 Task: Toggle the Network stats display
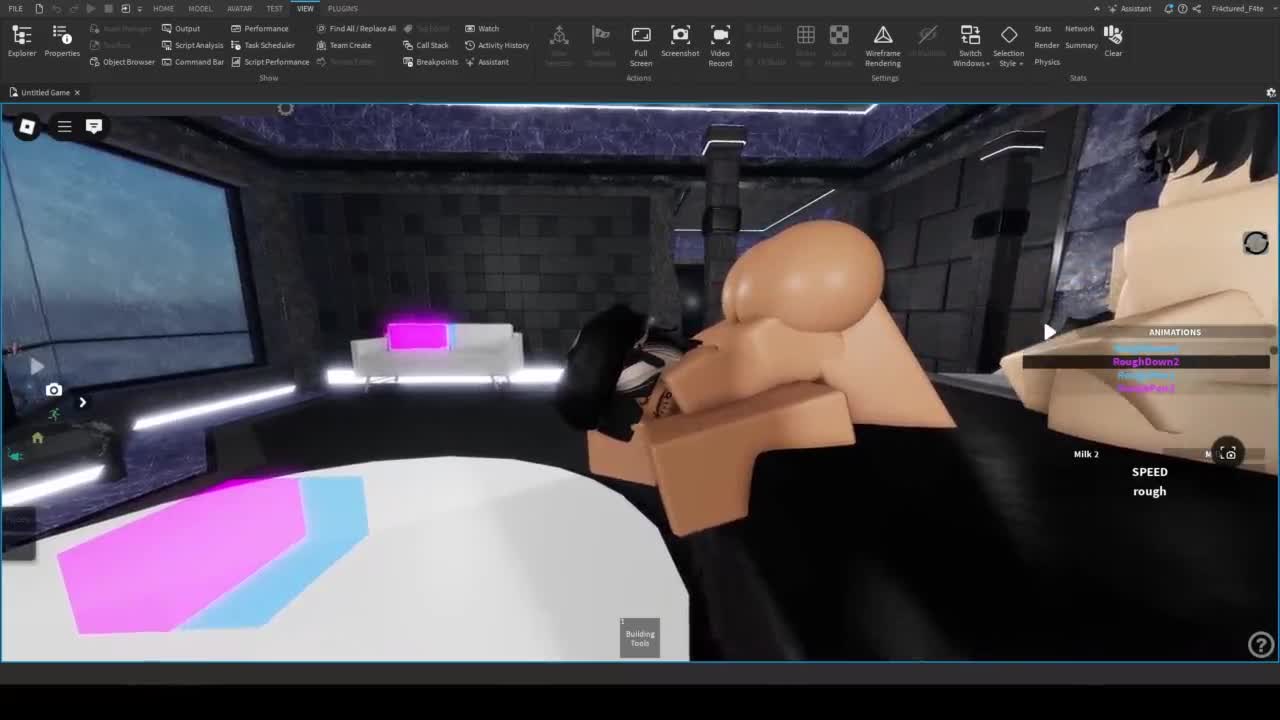tap(1080, 29)
